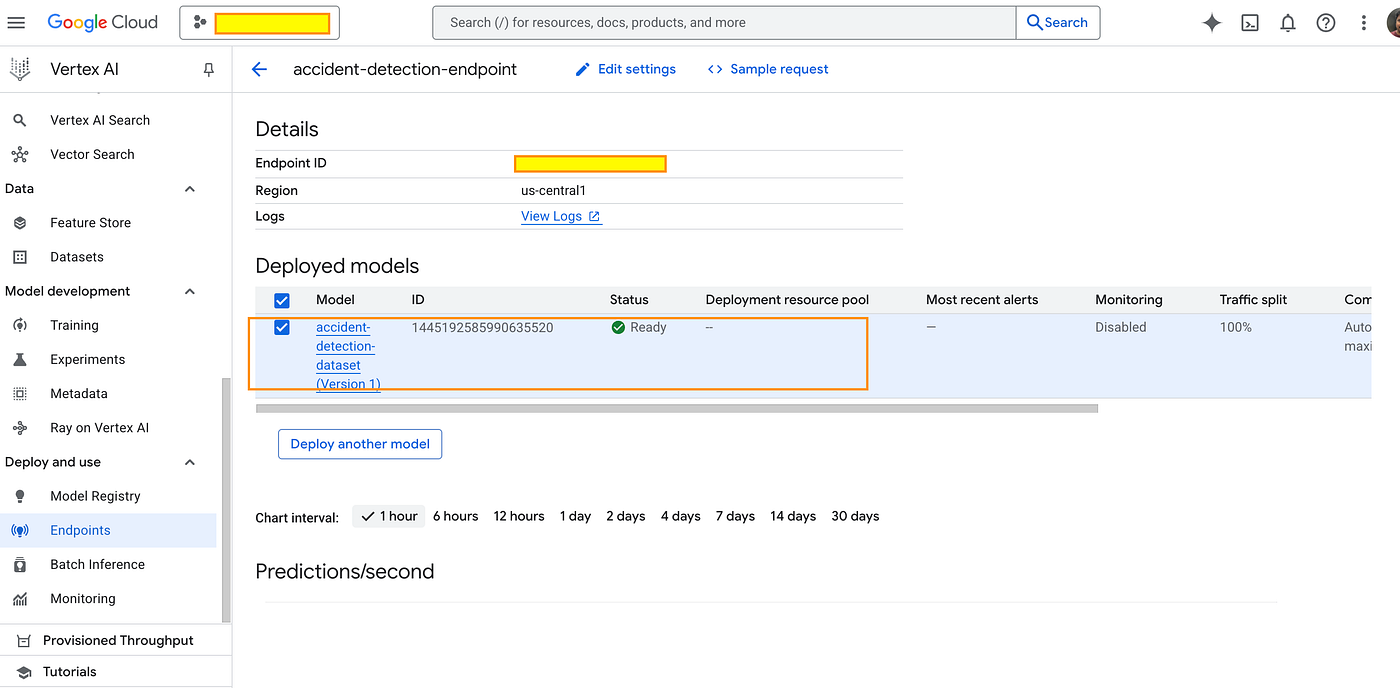Open the three-dot settings menu
The image size is (1400, 688).
(x=1363, y=22)
